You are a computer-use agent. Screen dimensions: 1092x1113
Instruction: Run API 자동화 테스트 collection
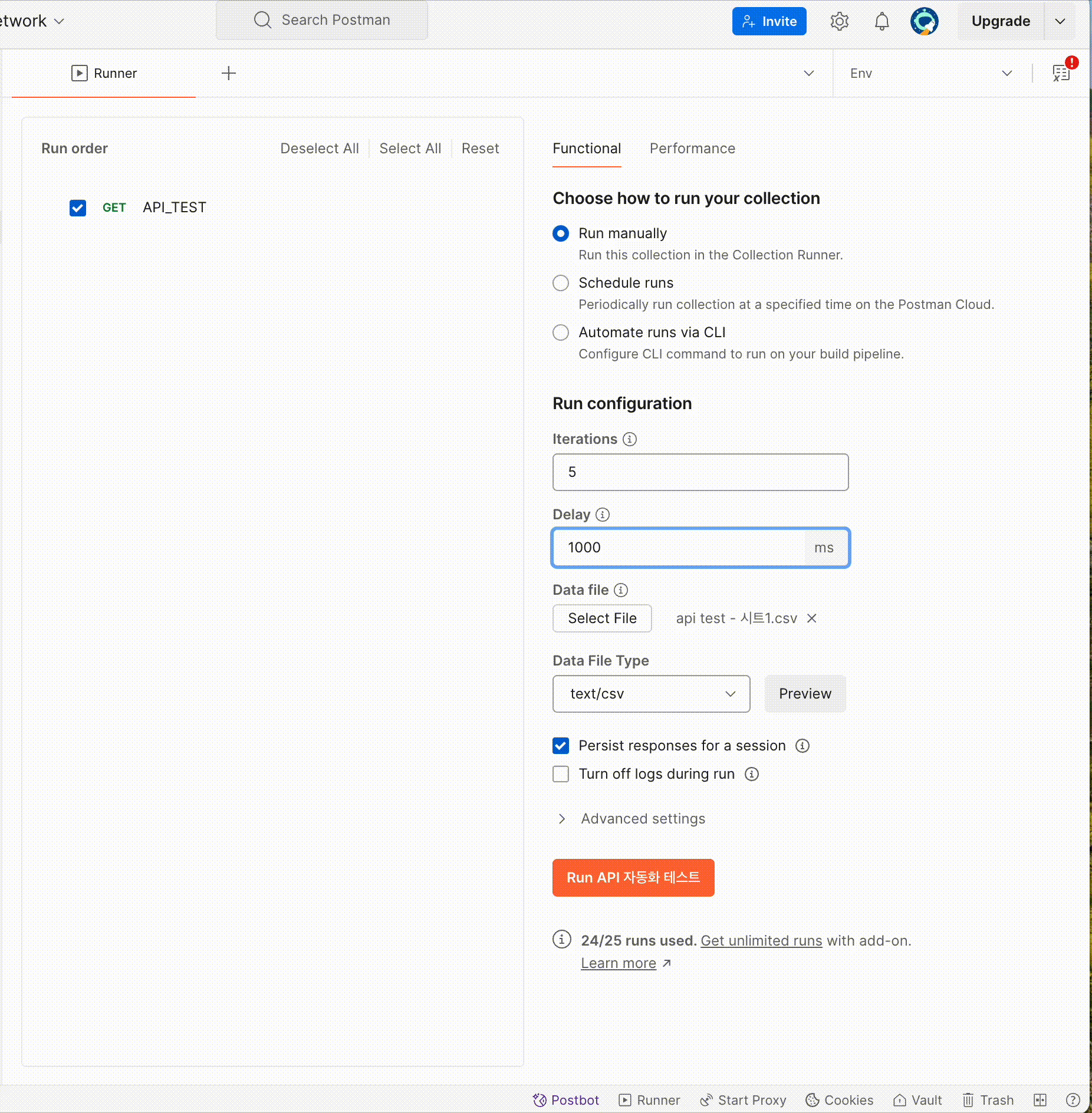[x=633, y=878]
